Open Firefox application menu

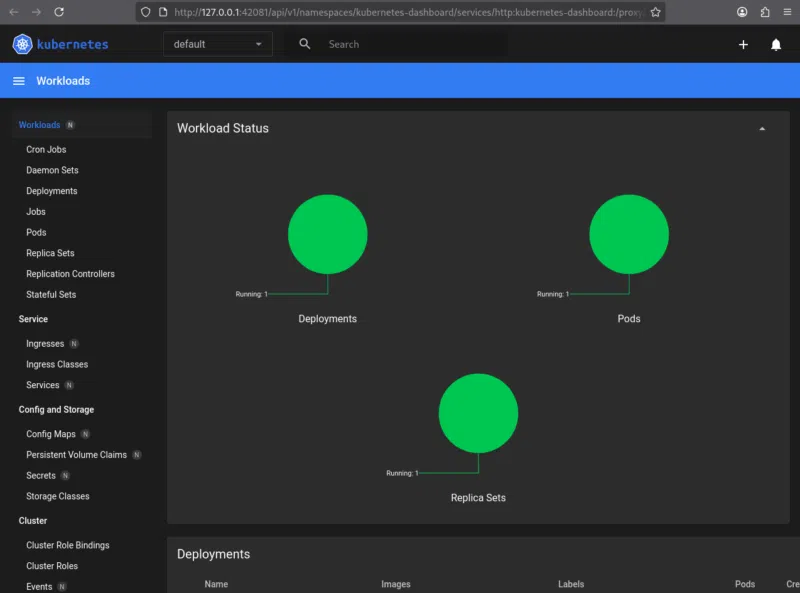[787, 12]
